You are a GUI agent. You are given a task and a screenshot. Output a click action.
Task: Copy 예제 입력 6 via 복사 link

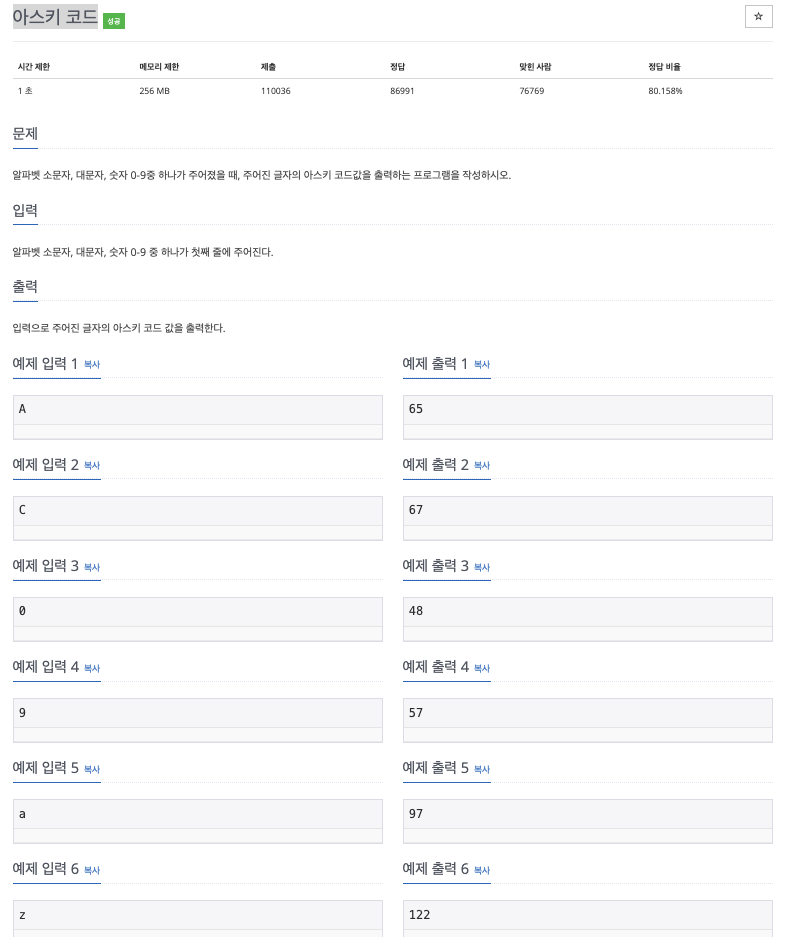[92, 870]
